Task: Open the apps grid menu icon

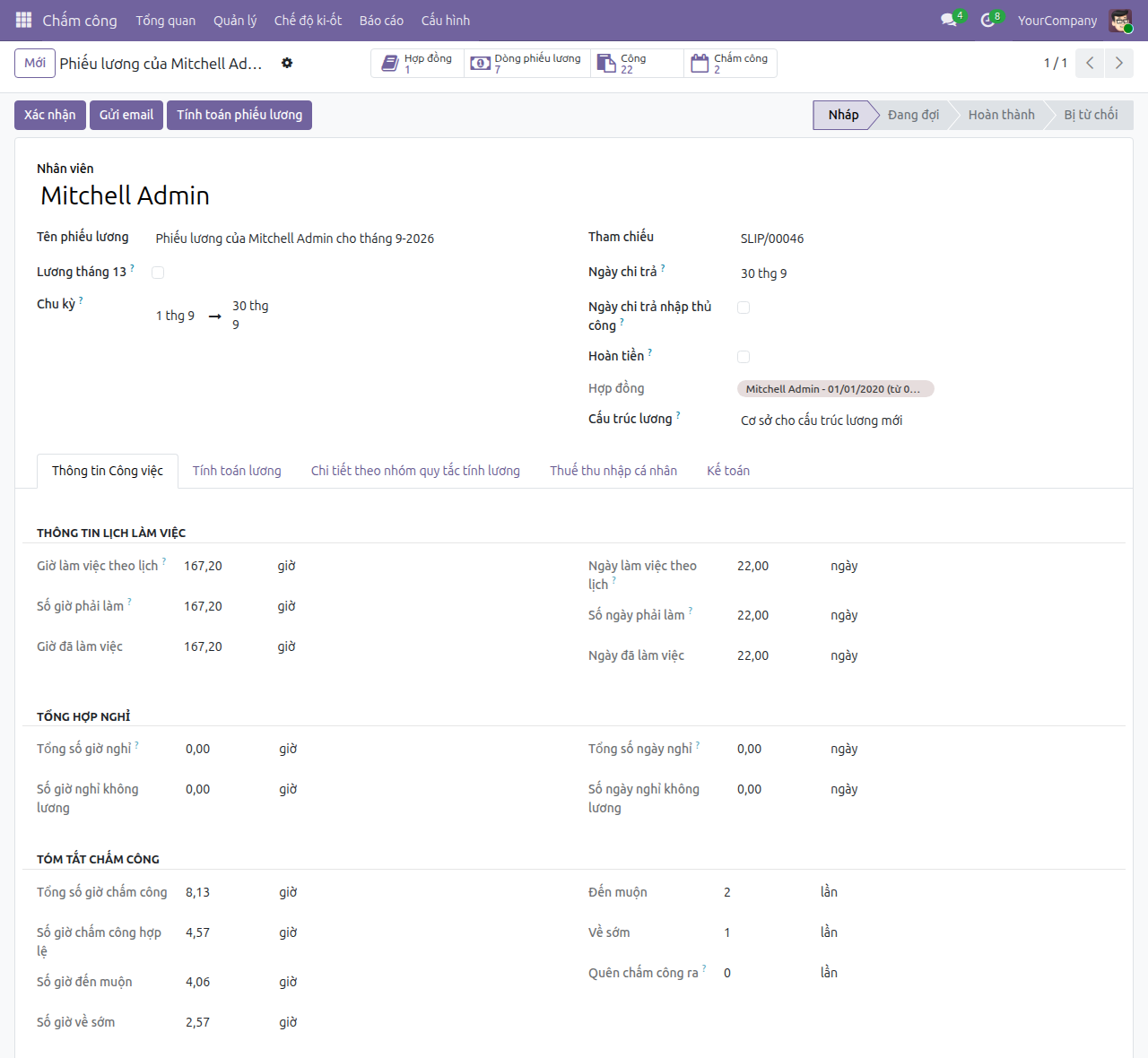Action: (x=23, y=20)
